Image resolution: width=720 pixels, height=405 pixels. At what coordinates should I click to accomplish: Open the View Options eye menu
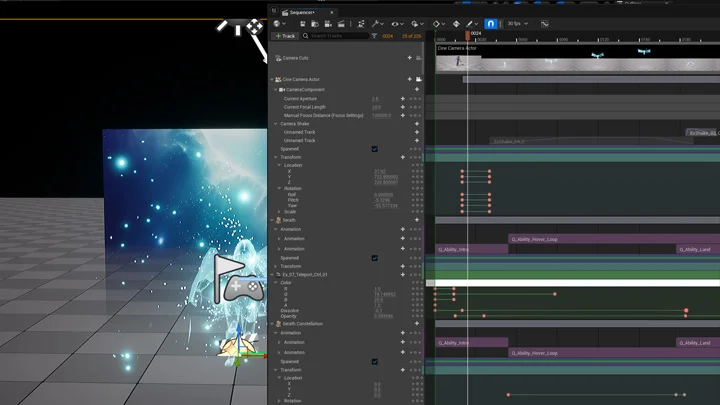397,24
